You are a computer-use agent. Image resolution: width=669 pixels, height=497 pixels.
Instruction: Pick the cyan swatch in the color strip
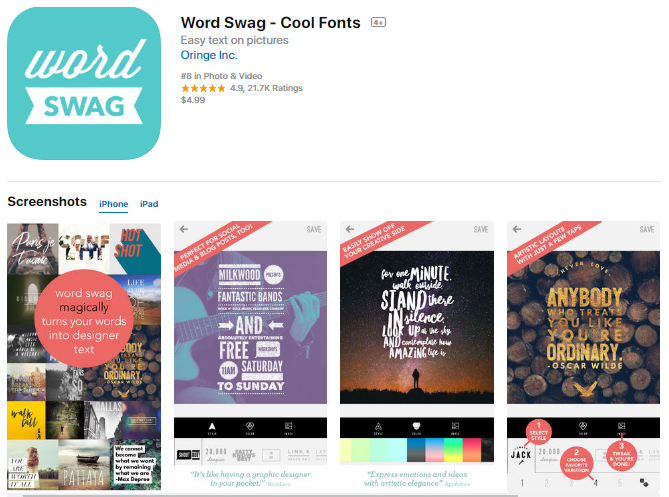pos(398,450)
